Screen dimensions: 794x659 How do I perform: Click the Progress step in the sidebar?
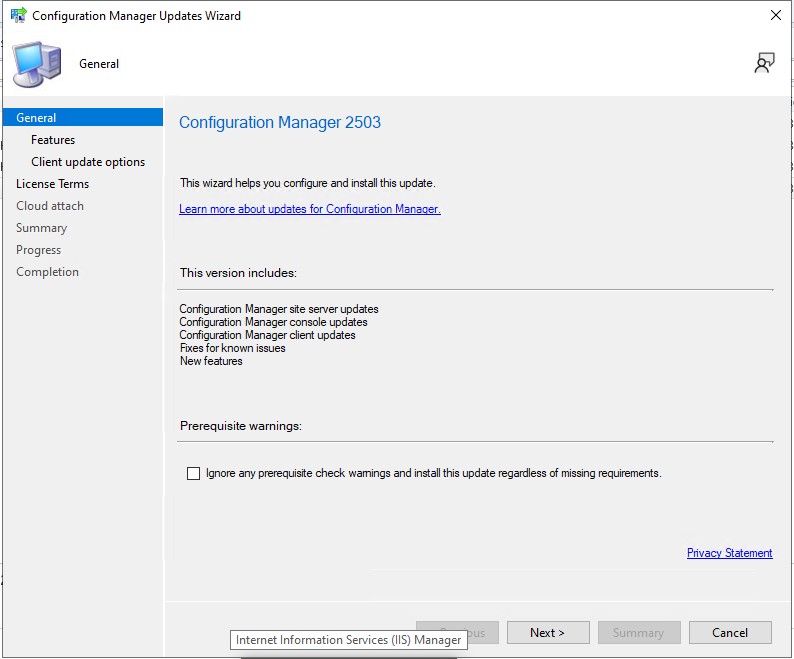38,250
